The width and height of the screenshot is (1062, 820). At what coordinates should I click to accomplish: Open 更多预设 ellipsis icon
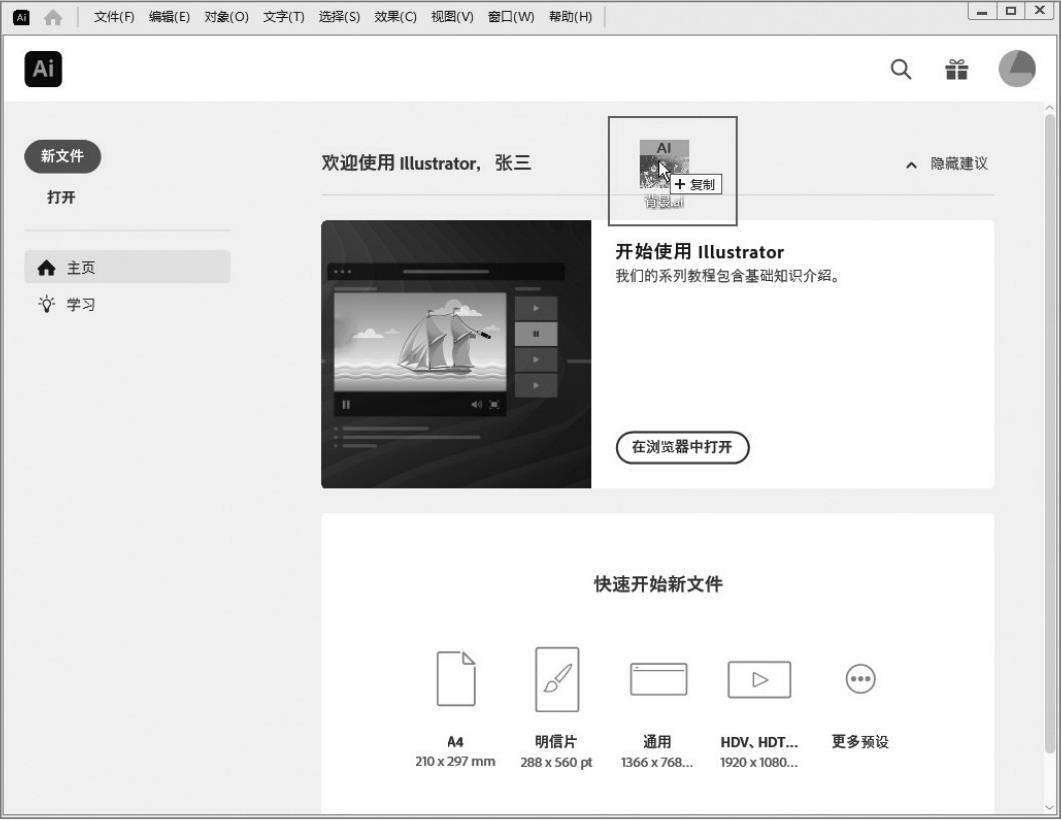860,678
